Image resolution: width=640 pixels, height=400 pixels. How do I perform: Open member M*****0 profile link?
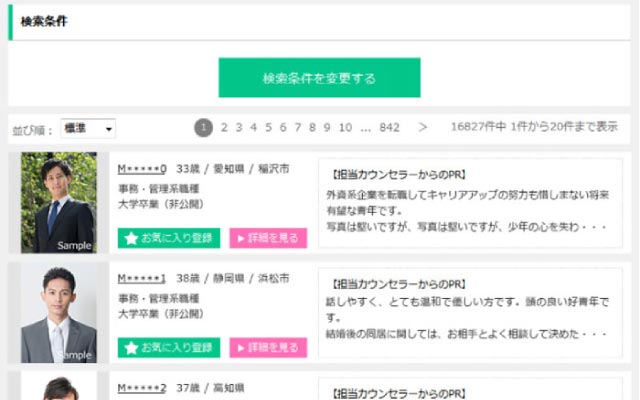[141, 169]
